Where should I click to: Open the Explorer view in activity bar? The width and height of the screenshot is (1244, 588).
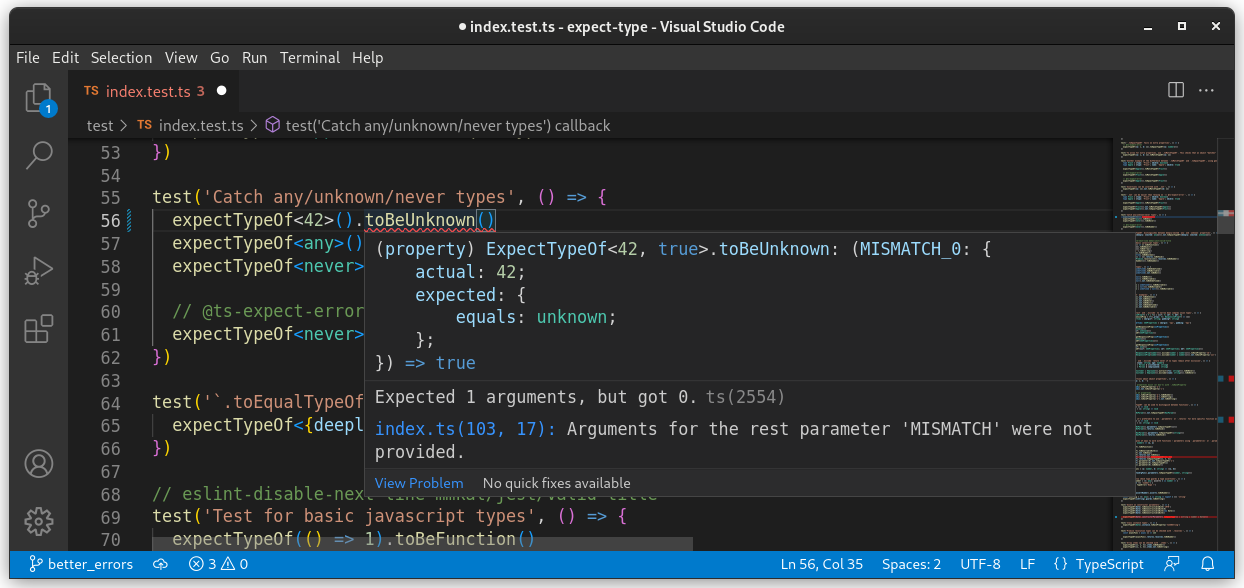pyautogui.click(x=39, y=99)
